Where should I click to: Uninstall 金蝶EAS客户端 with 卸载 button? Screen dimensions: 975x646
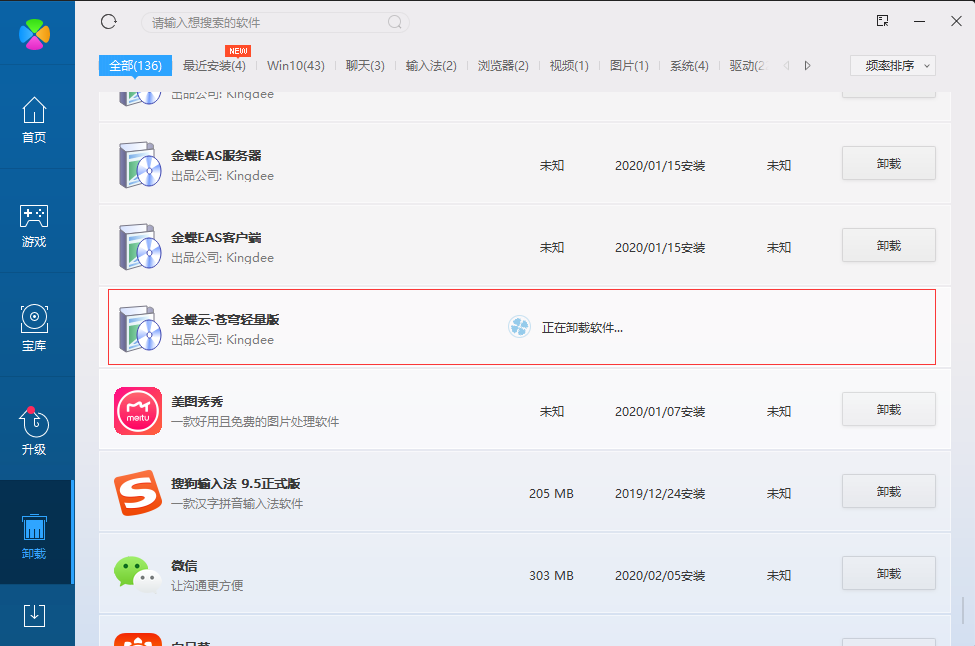point(889,246)
